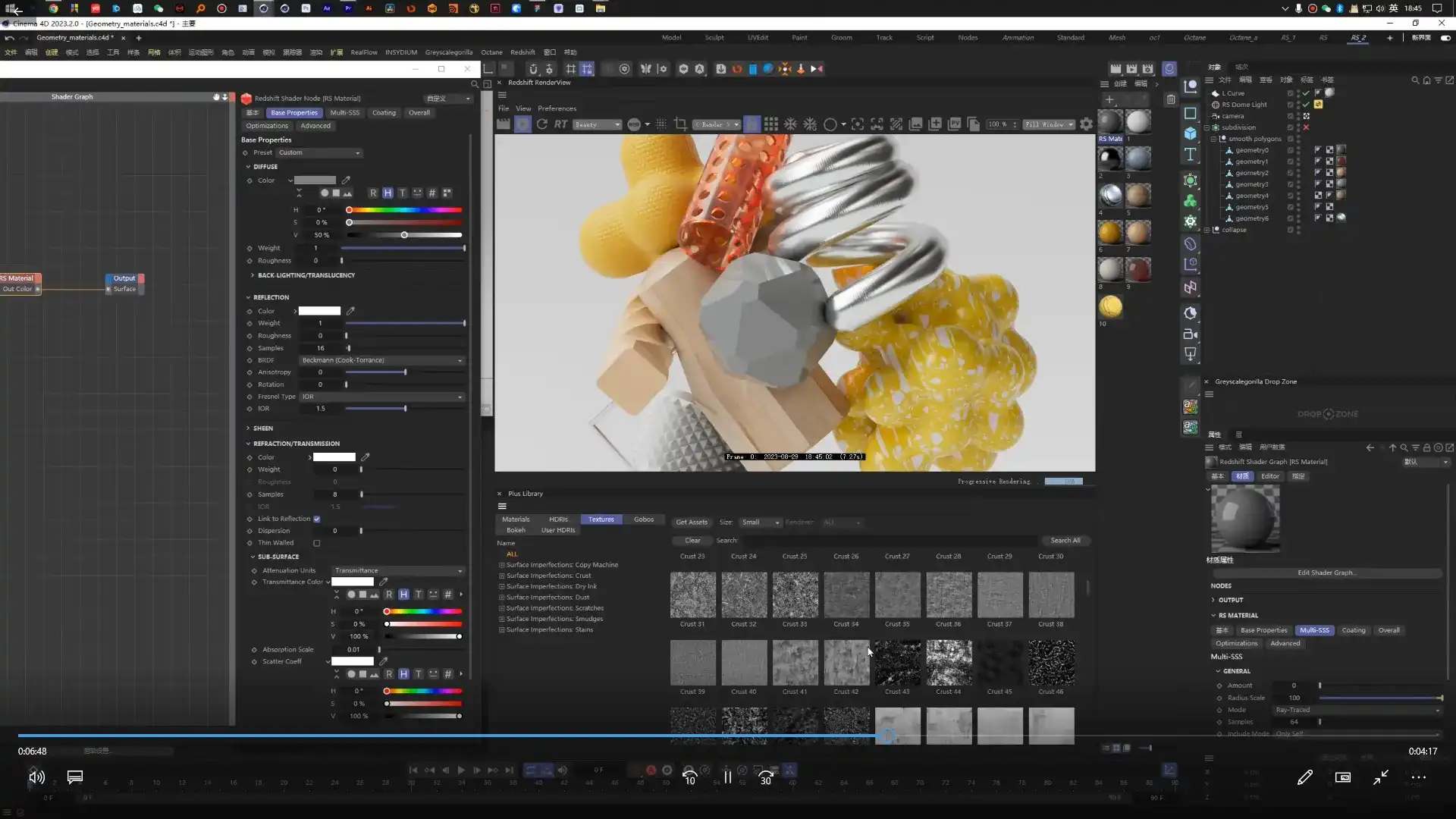Toggle RT real-time render mode
The image size is (1456, 819).
(560, 124)
